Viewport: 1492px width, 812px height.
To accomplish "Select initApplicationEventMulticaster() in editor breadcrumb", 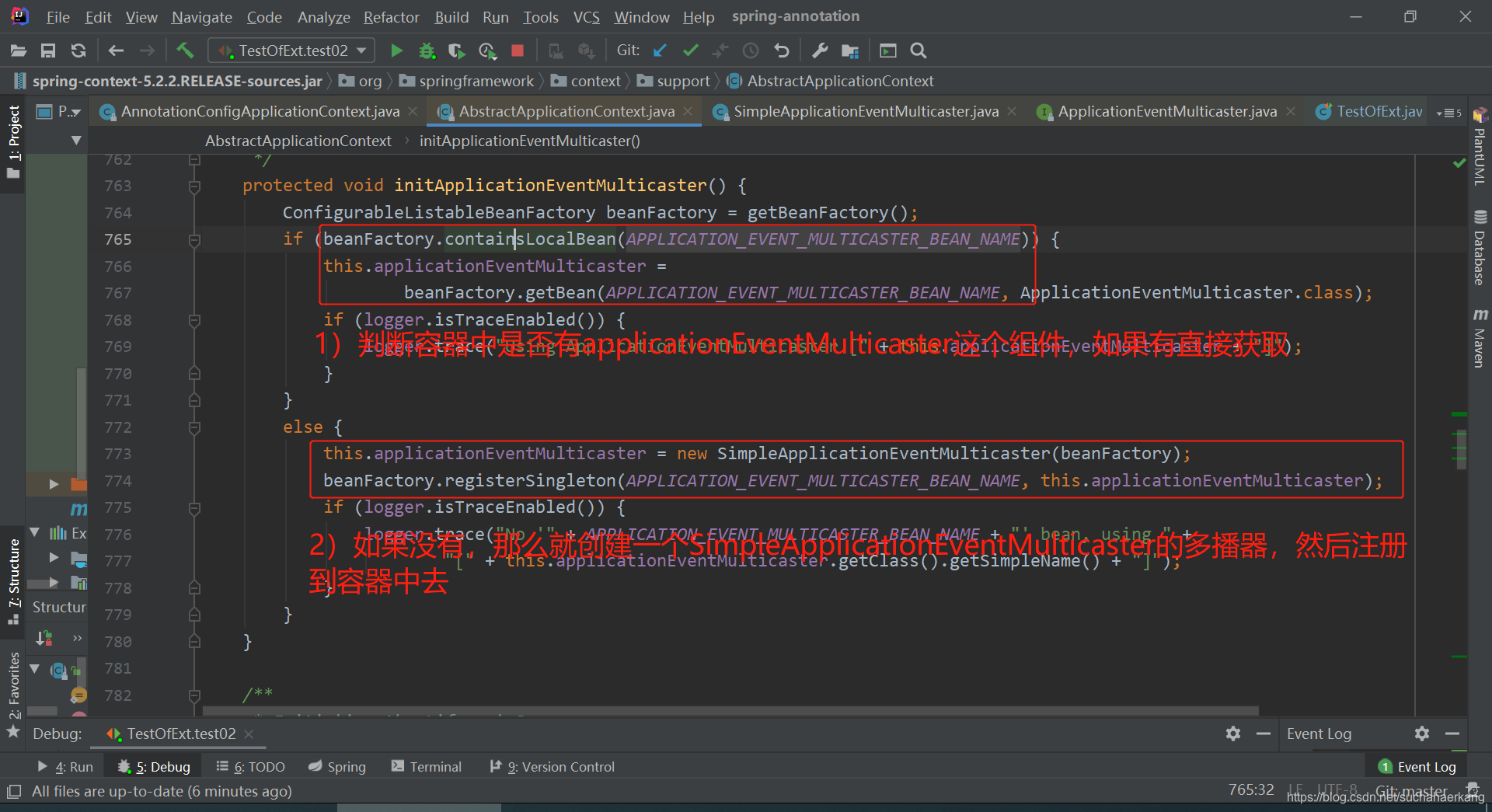I will click(530, 141).
